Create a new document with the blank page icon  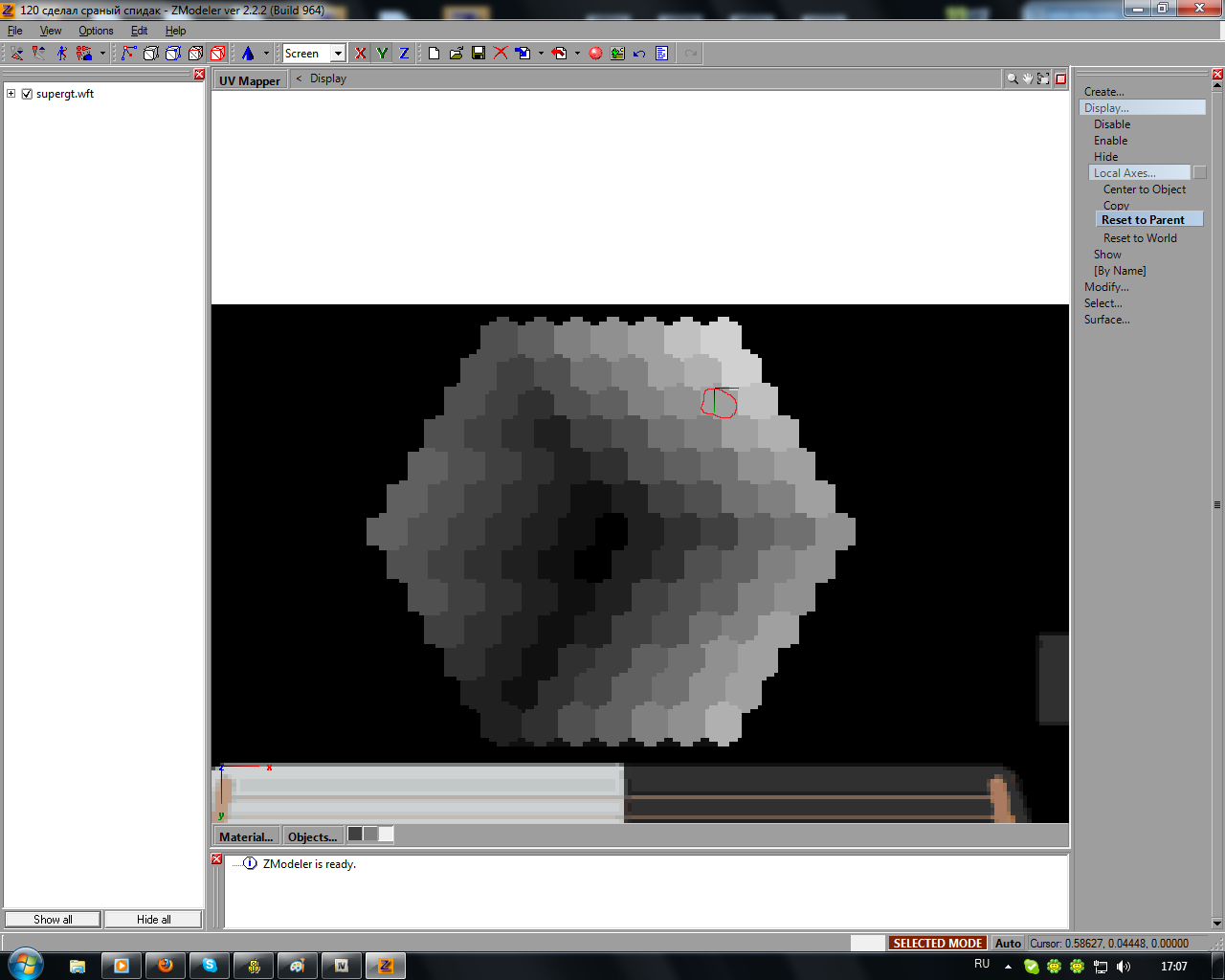pyautogui.click(x=434, y=54)
